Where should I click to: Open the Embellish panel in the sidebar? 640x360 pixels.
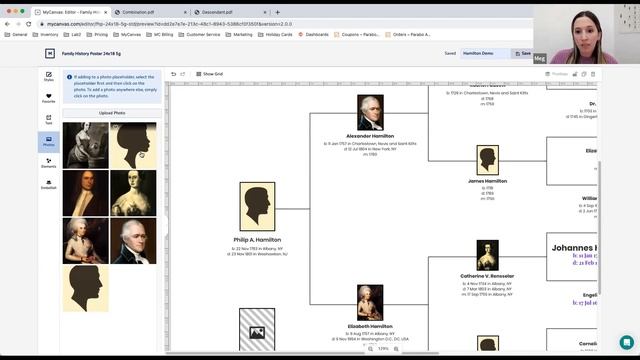(x=49, y=184)
